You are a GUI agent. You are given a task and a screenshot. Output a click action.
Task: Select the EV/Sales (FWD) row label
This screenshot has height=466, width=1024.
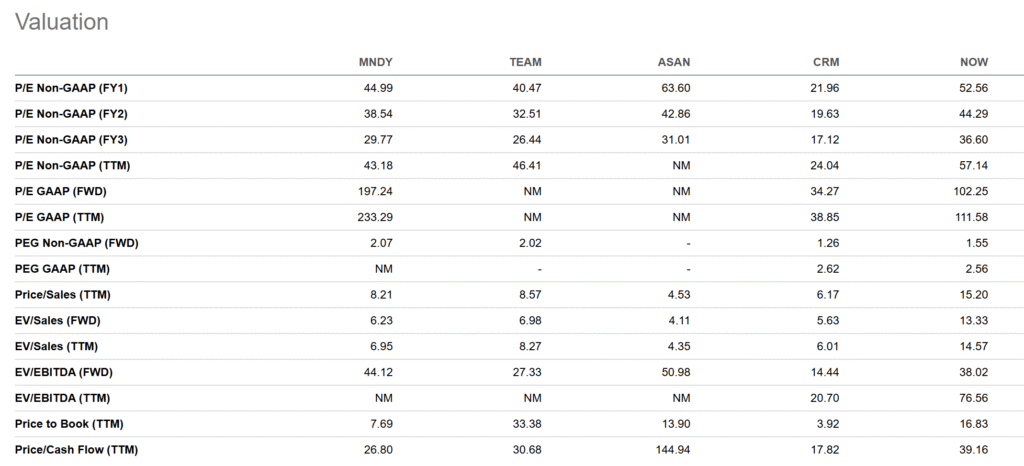tap(57, 321)
